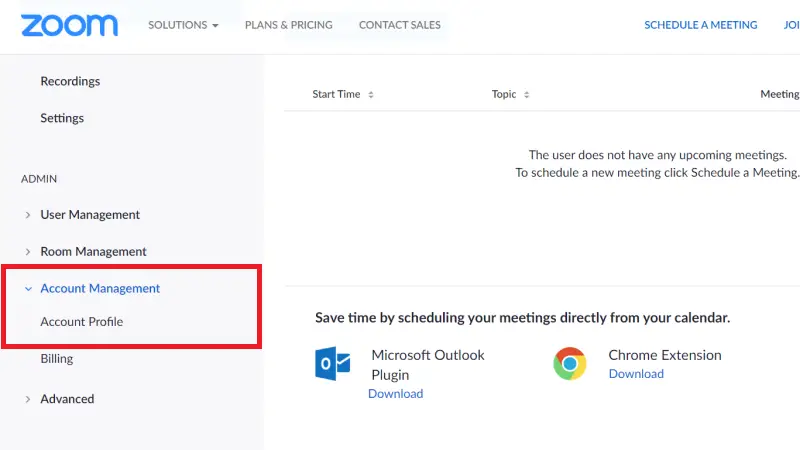Open Plans & Pricing page
The image size is (800, 450).
click(x=289, y=25)
